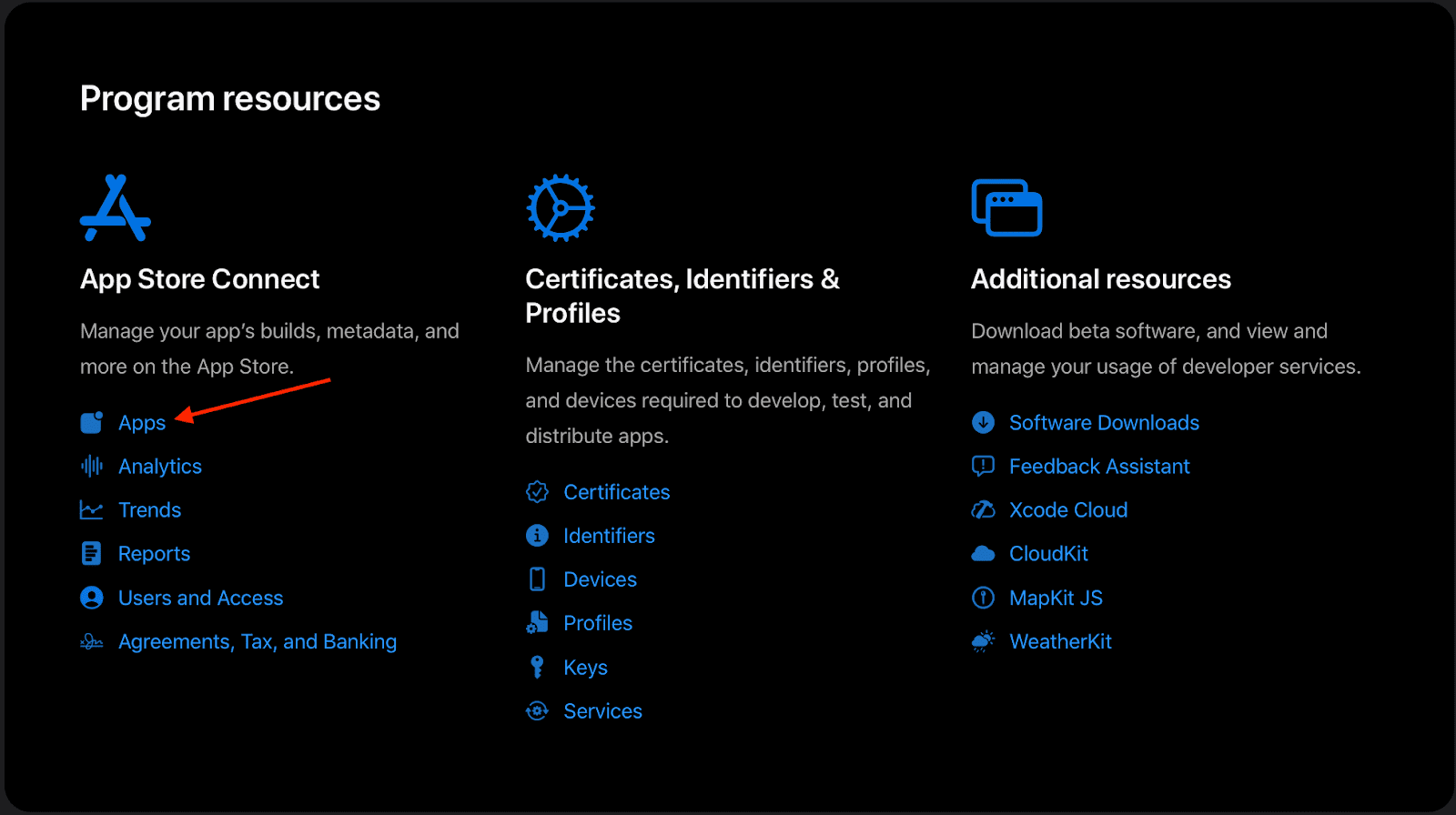Click the Devices phone icon
This screenshot has height=815, width=1456.
point(538,579)
